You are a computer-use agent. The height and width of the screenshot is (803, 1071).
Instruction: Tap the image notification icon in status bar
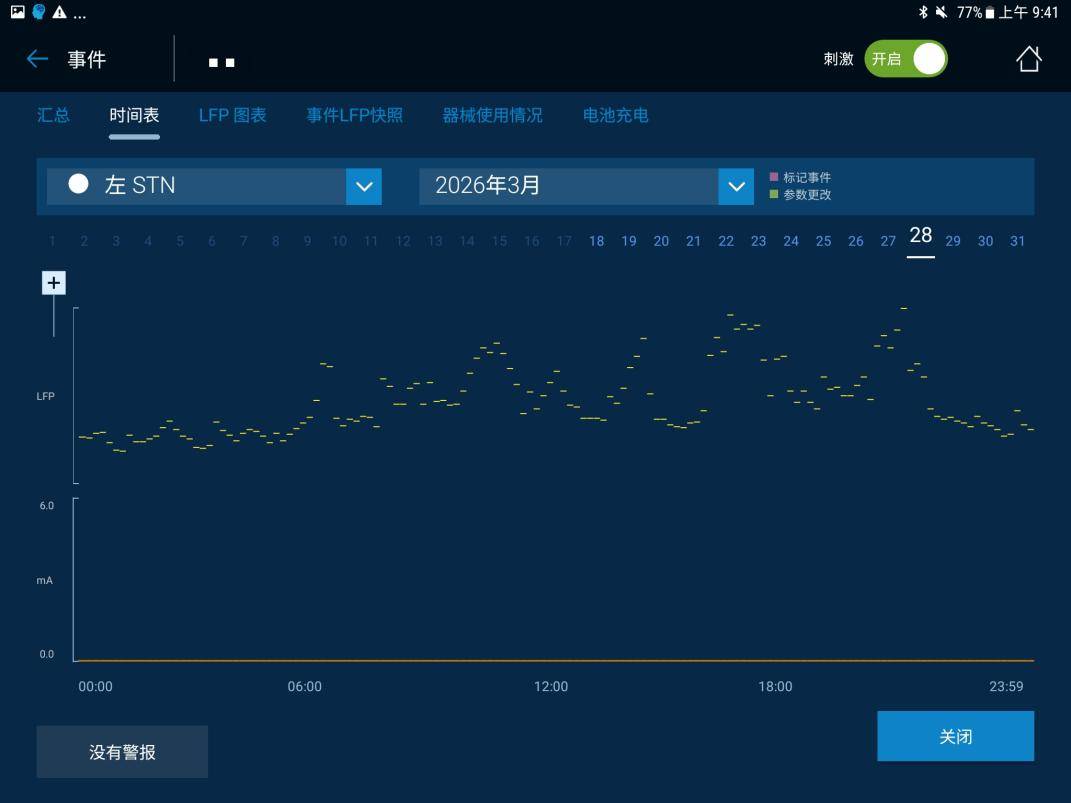[17, 12]
